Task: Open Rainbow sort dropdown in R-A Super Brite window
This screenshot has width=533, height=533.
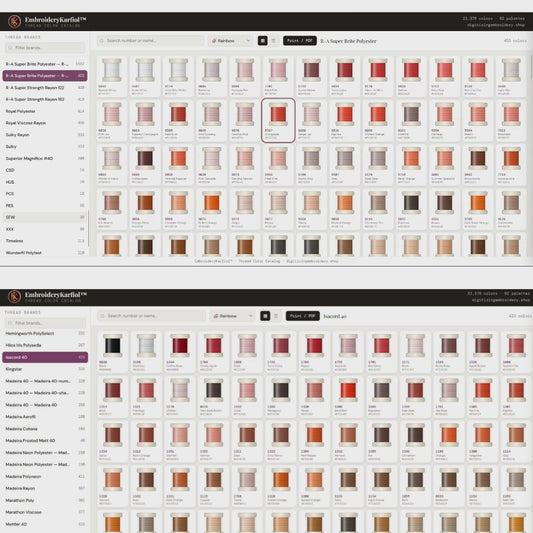Action: click(230, 41)
